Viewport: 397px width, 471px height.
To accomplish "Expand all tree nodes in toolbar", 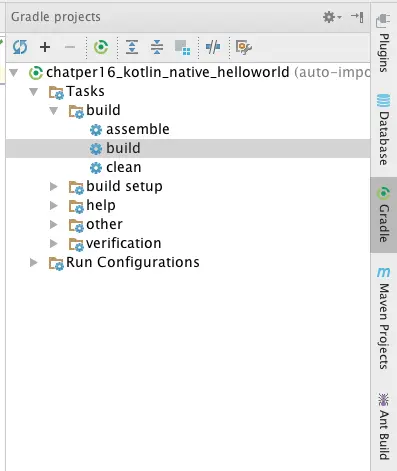I will point(132,47).
